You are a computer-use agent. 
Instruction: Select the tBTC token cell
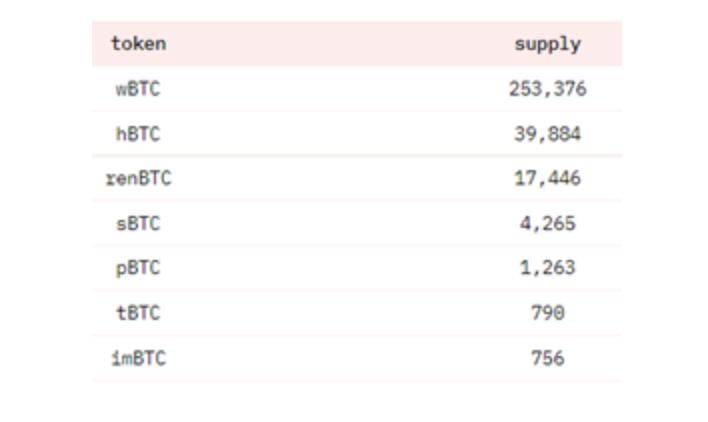[138, 313]
